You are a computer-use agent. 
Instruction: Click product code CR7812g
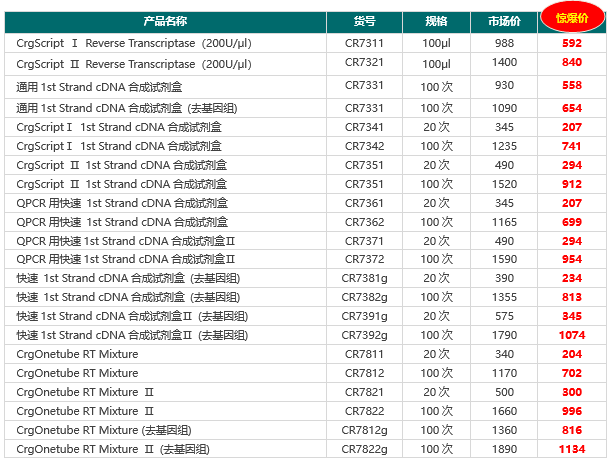[364, 431]
